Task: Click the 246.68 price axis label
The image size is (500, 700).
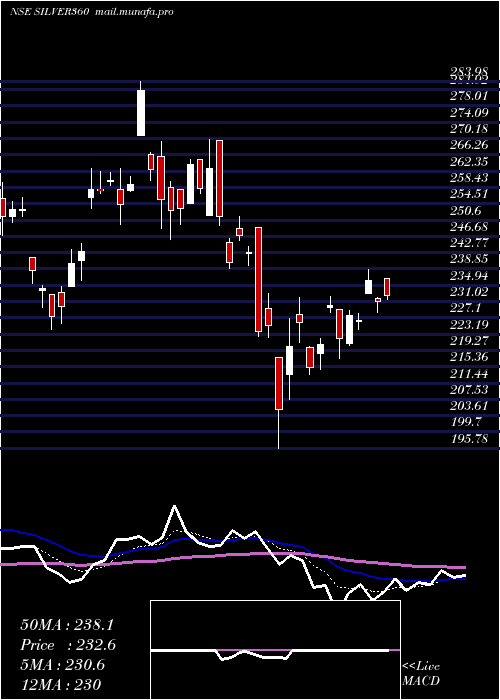Action: point(469,226)
